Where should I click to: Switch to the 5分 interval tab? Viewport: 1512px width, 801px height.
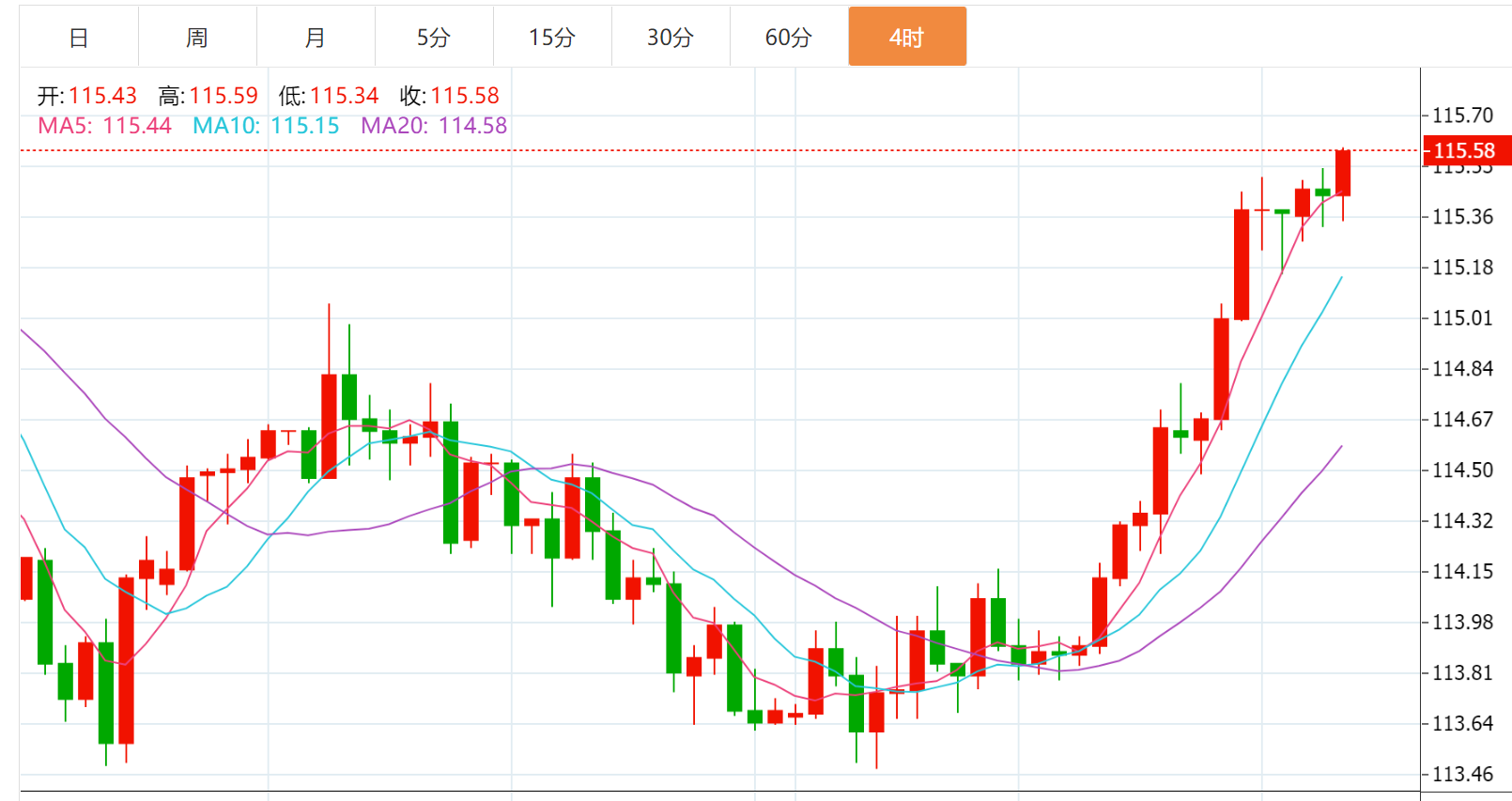pos(434,38)
